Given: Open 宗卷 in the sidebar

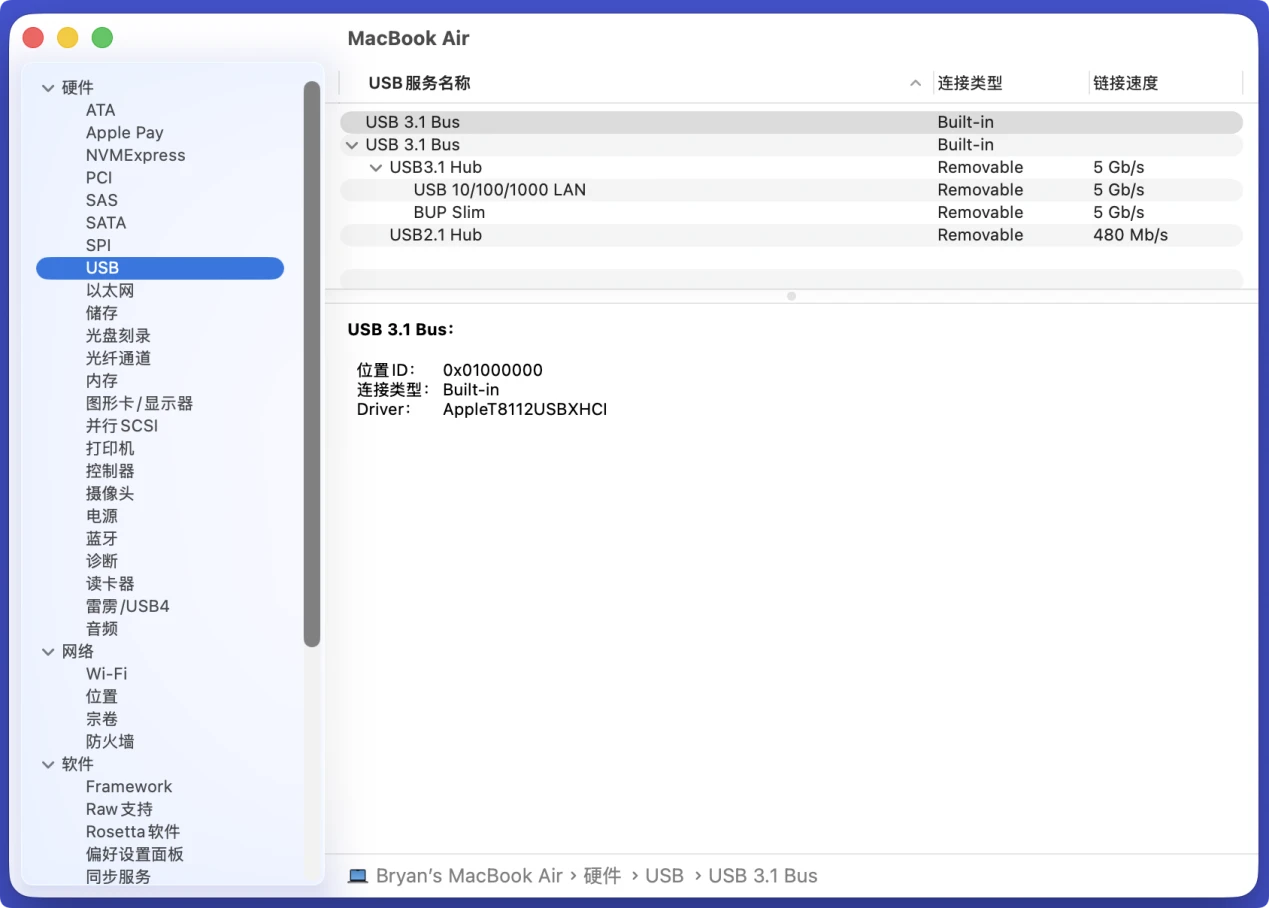Looking at the screenshot, I should (102, 719).
